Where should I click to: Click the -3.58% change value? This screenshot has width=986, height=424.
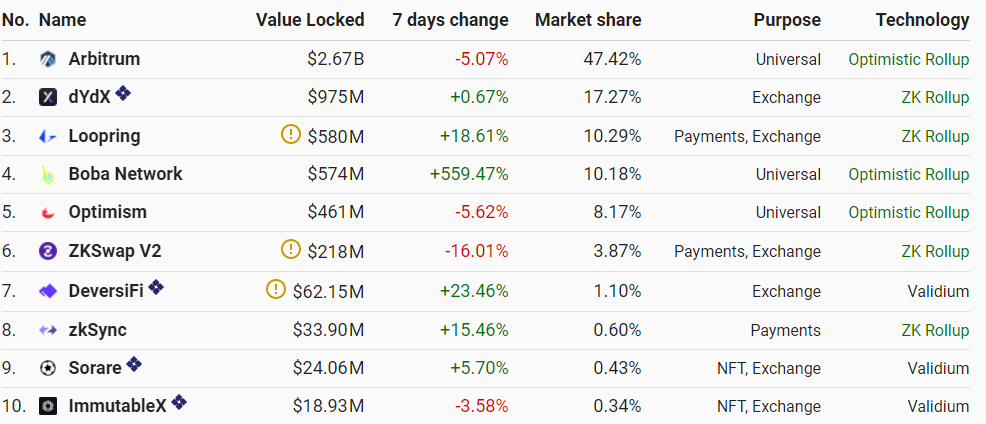(x=482, y=407)
